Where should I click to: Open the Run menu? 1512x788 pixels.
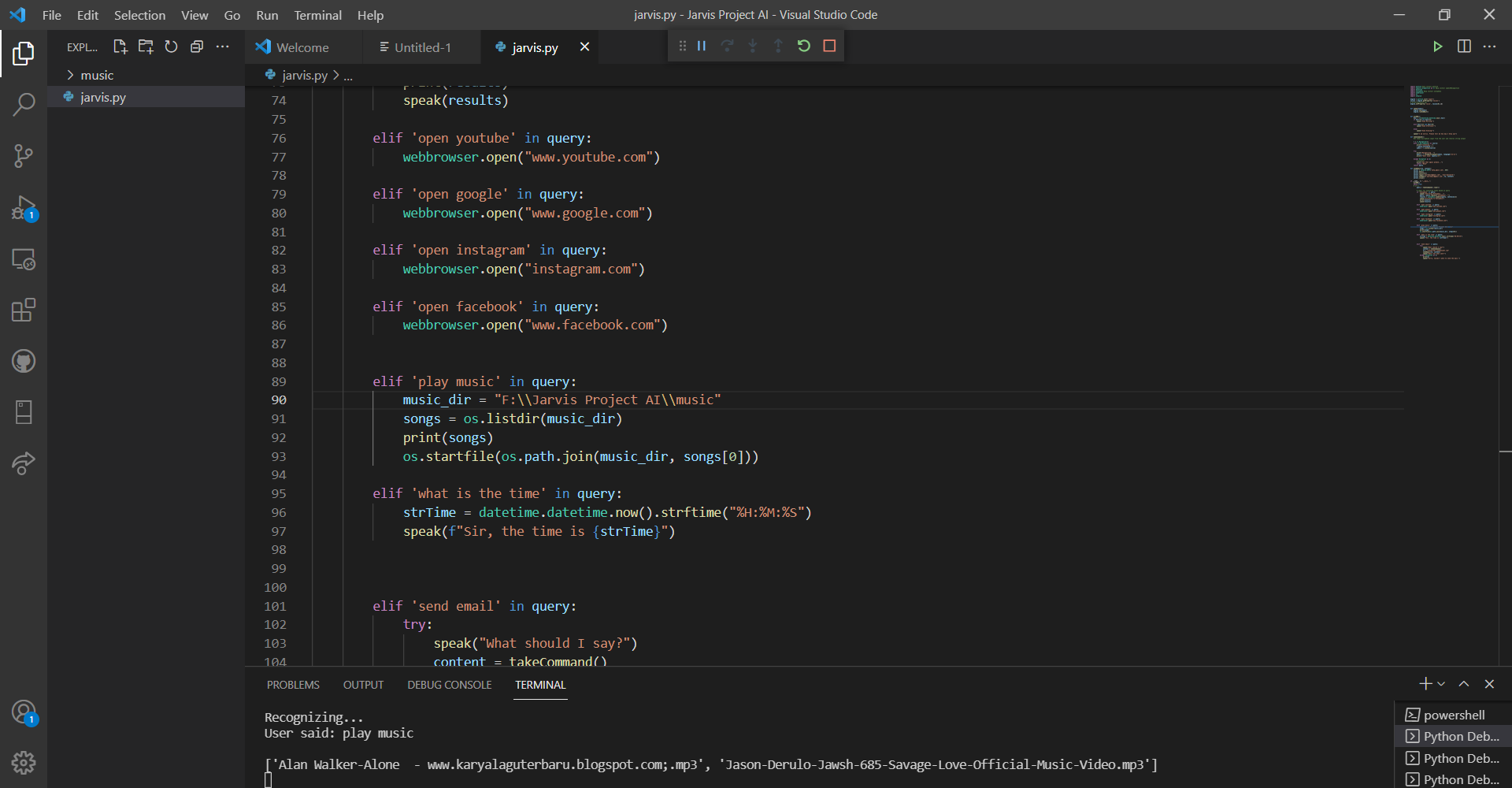pos(266,15)
